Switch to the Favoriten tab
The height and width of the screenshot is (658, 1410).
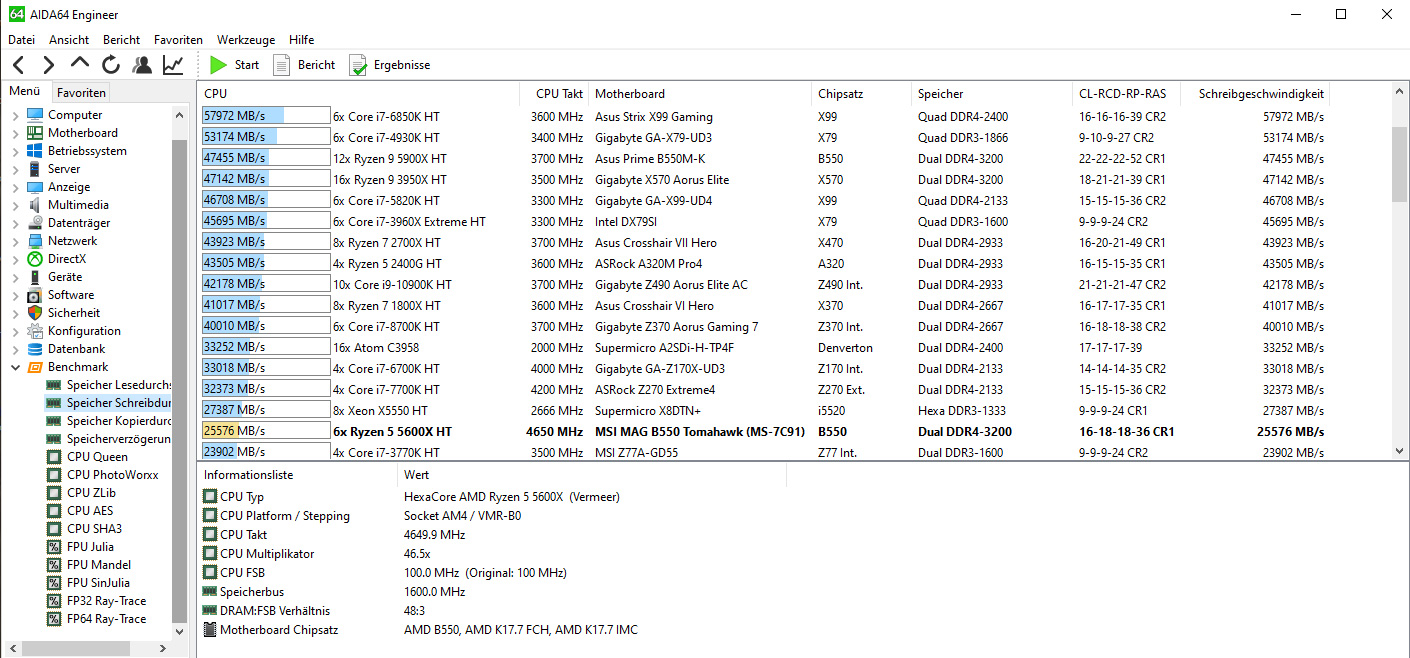pyautogui.click(x=81, y=92)
